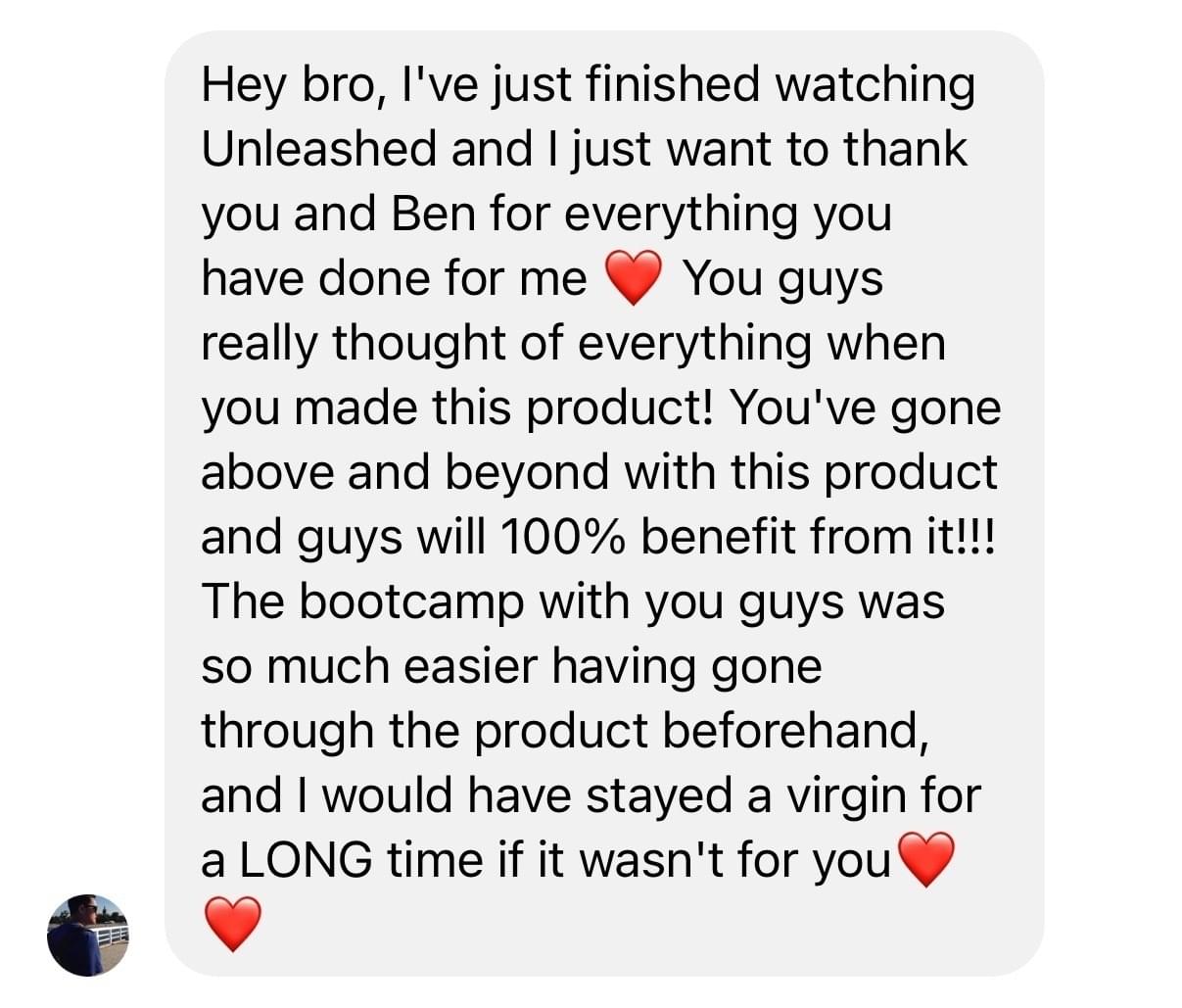Click the heart emoji after "wasn't for you"
Screen dimensions: 1182x1008
click(925, 860)
